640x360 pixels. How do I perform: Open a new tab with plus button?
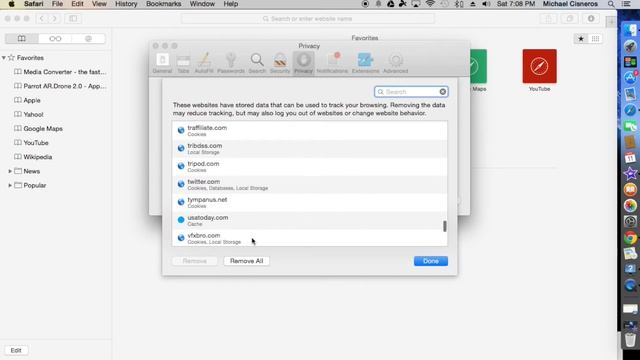pos(611,22)
